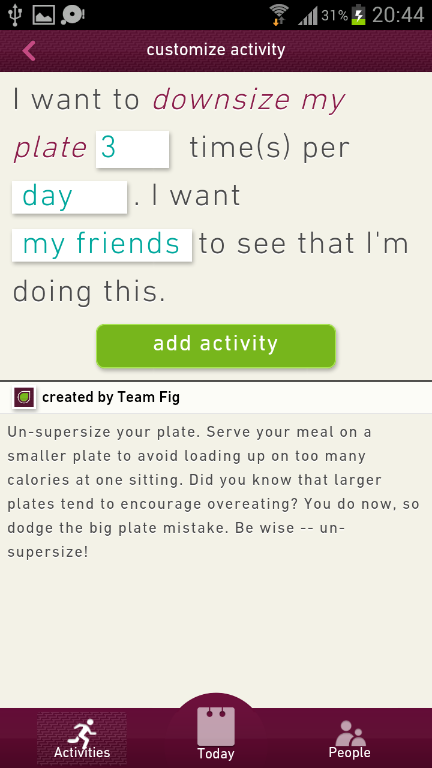Open the Activities running figure icon

click(81, 732)
